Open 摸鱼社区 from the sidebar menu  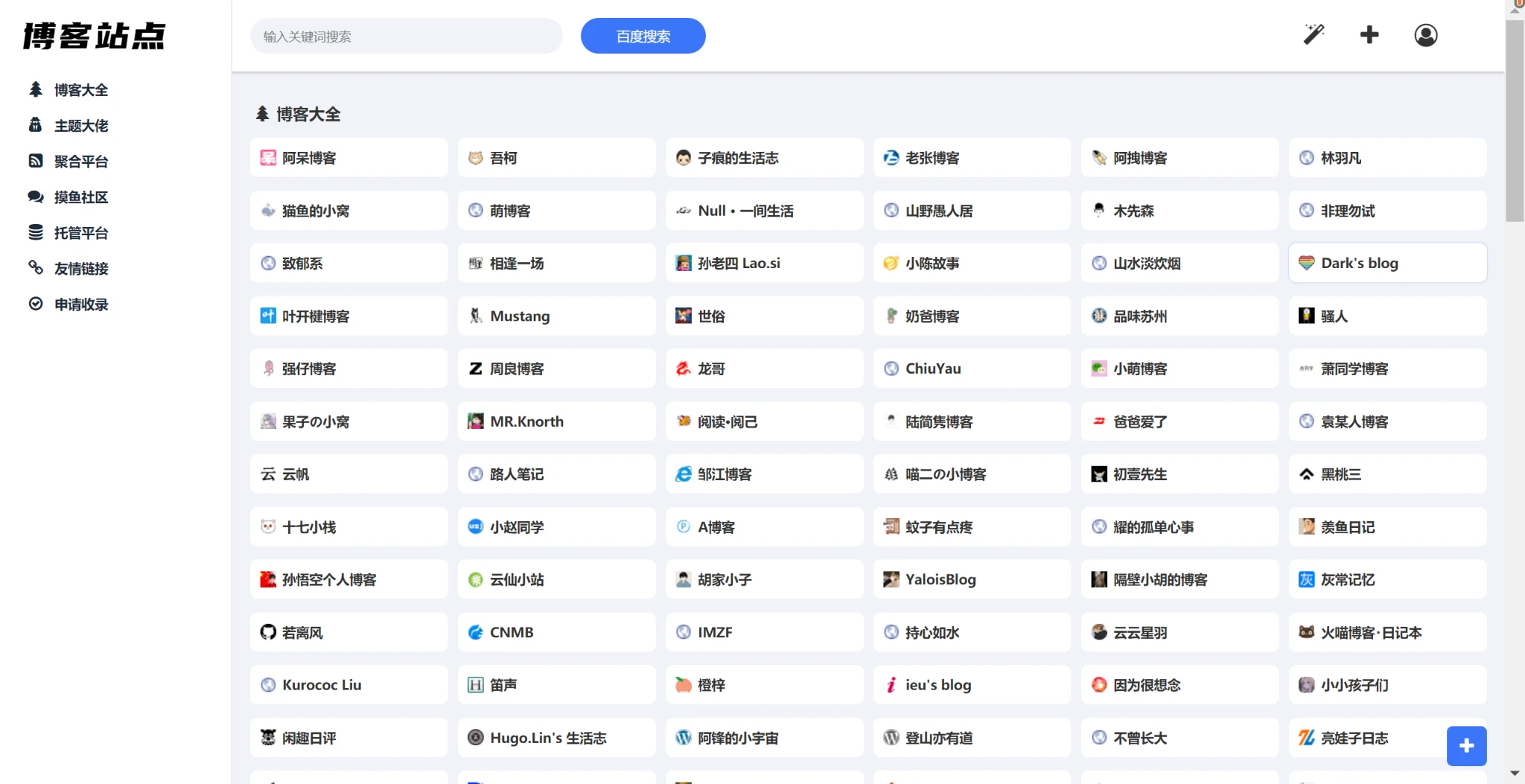[x=80, y=197]
